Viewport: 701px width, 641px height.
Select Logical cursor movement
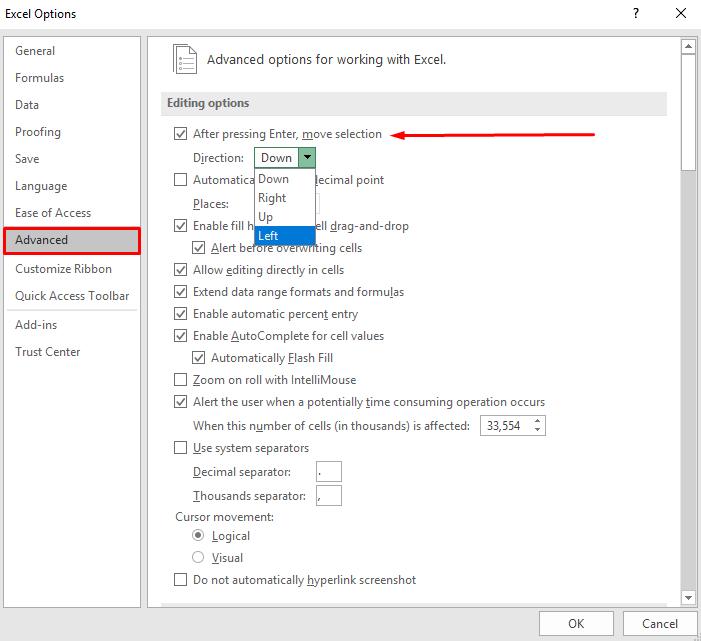tap(198, 536)
